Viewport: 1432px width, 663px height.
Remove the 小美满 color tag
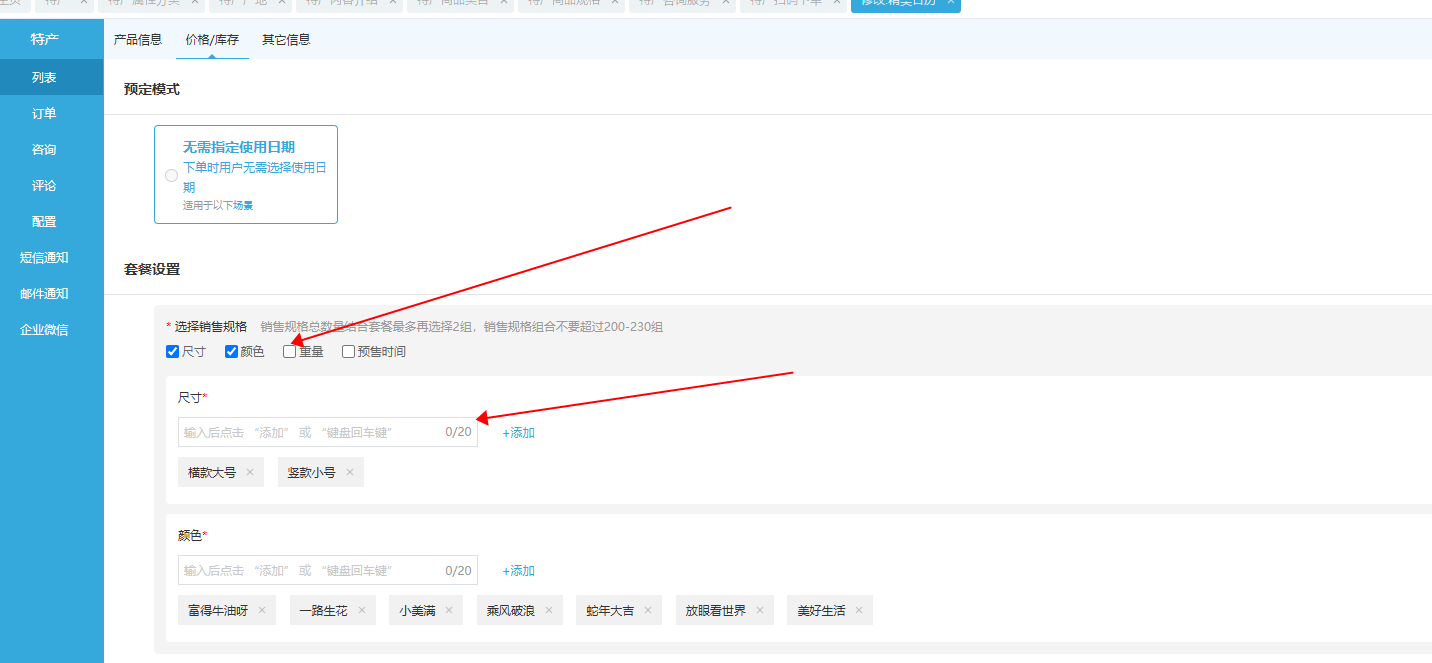tap(449, 610)
